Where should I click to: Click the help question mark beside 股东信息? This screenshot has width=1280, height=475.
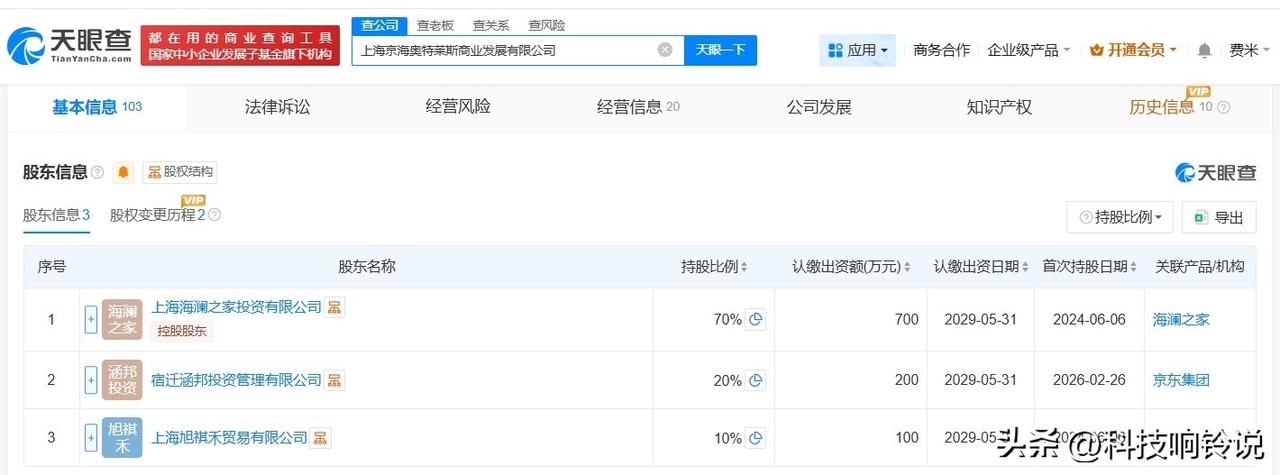(97, 172)
